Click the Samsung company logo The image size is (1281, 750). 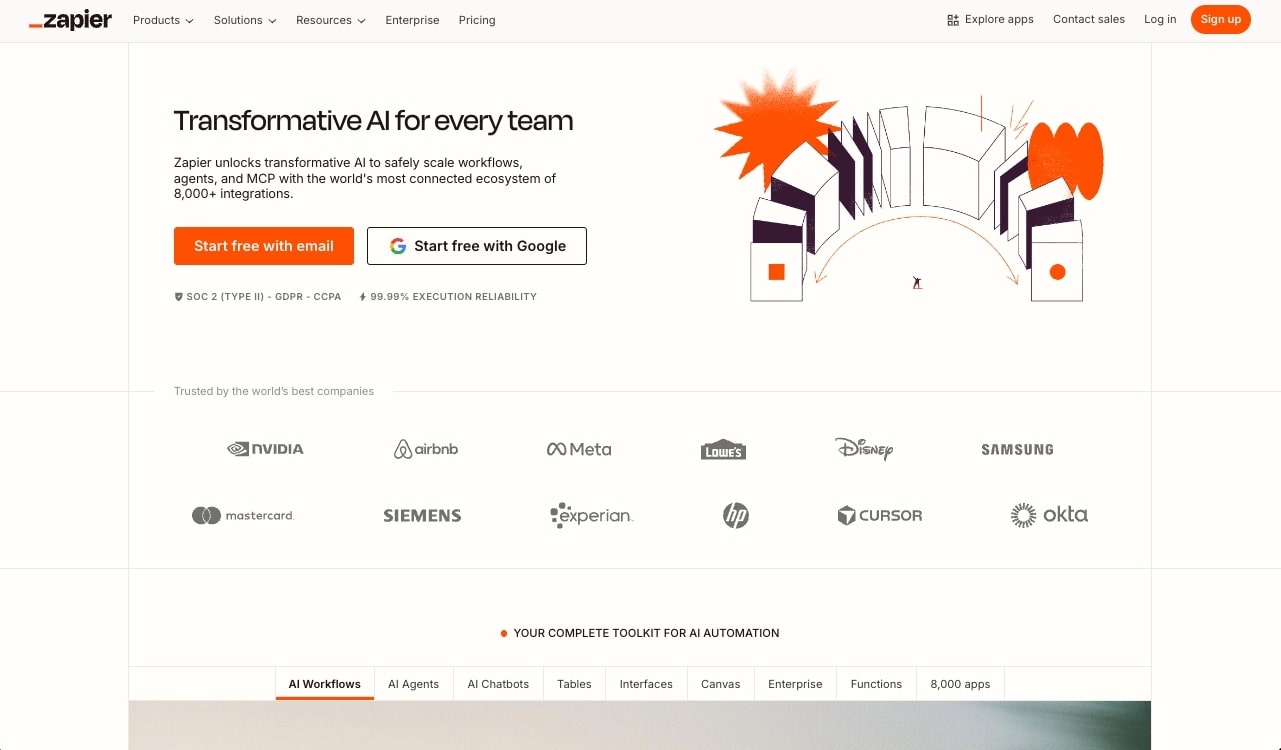click(x=1017, y=450)
